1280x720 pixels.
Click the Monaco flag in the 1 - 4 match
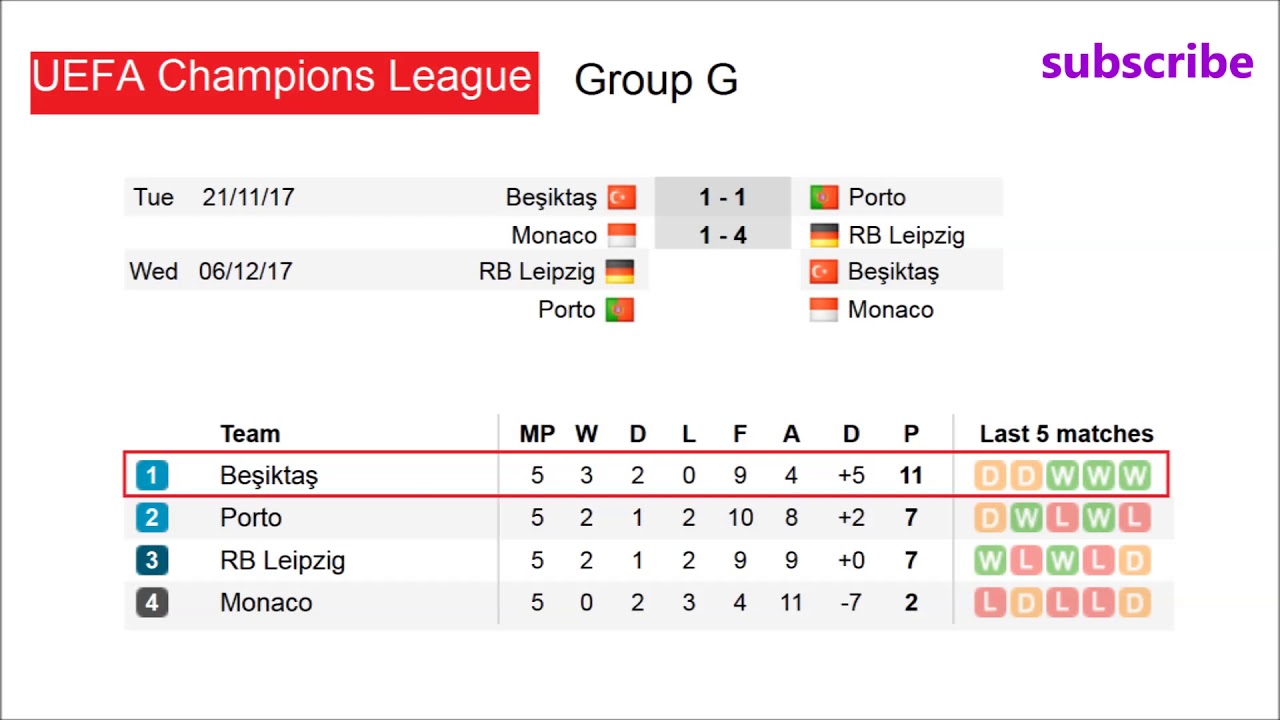(621, 235)
